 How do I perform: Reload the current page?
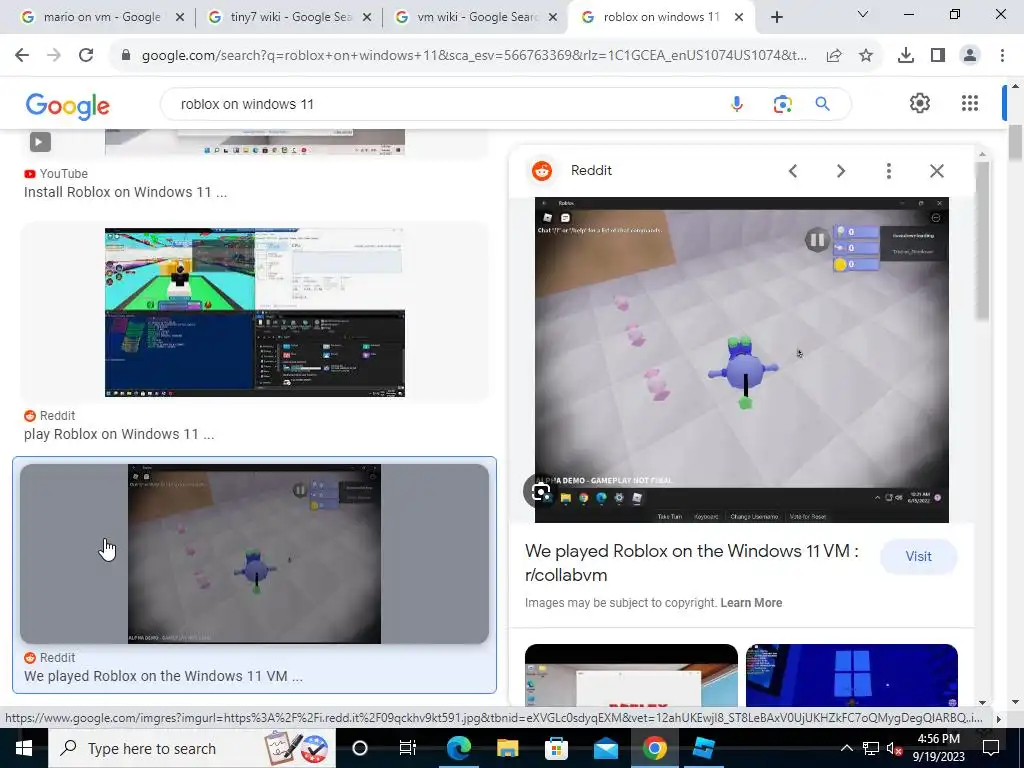pyautogui.click(x=86, y=56)
